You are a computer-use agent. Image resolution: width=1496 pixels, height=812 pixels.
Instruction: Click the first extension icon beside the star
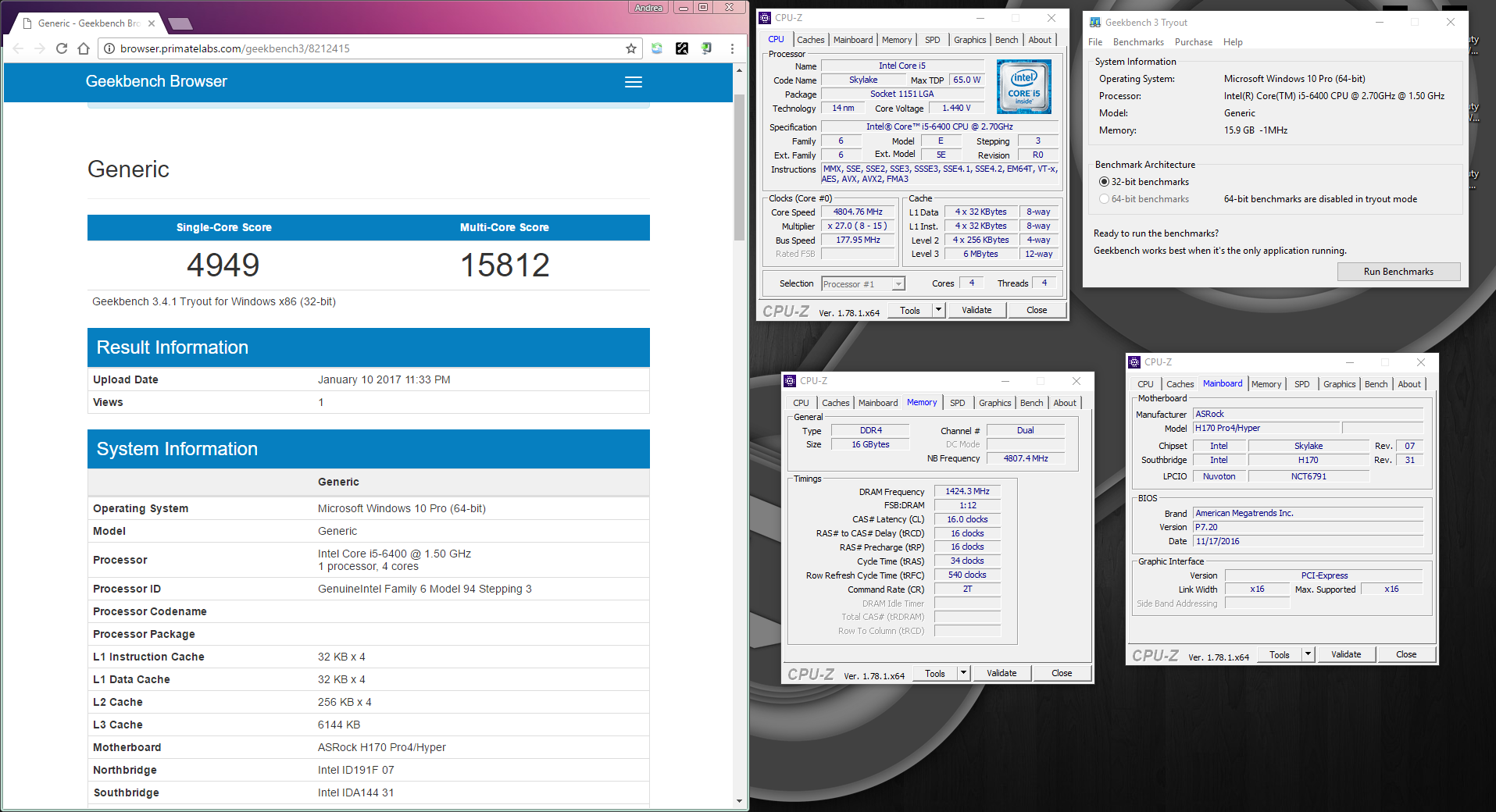click(657, 48)
